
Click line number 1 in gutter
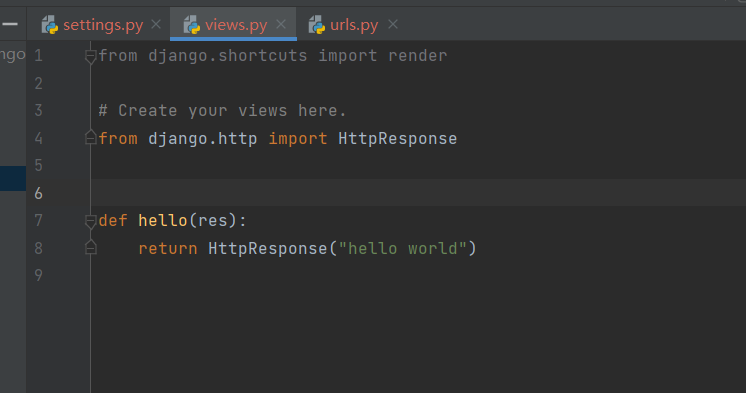(39, 56)
